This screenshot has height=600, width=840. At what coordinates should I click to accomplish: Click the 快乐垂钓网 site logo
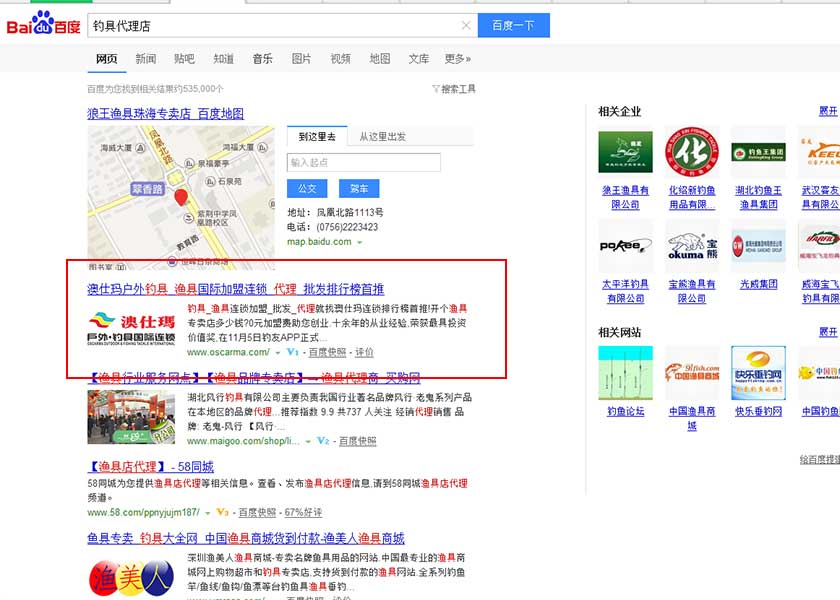pyautogui.click(x=758, y=373)
